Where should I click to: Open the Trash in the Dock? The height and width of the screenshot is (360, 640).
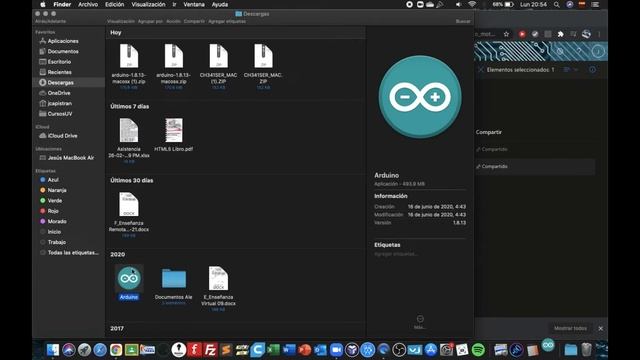click(587, 350)
